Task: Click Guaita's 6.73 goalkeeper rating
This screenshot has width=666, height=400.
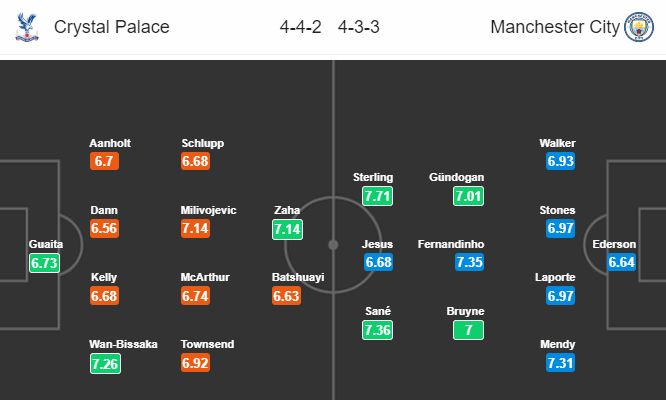Action: [45, 263]
